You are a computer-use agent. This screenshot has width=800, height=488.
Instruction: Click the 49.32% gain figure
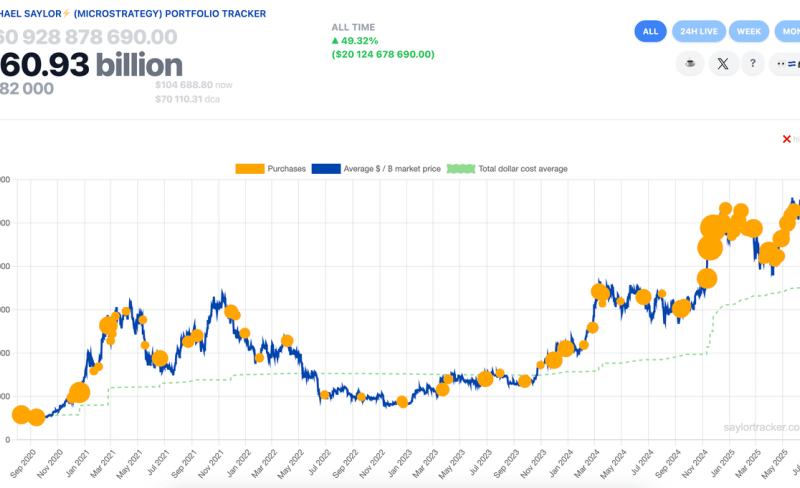click(x=355, y=41)
